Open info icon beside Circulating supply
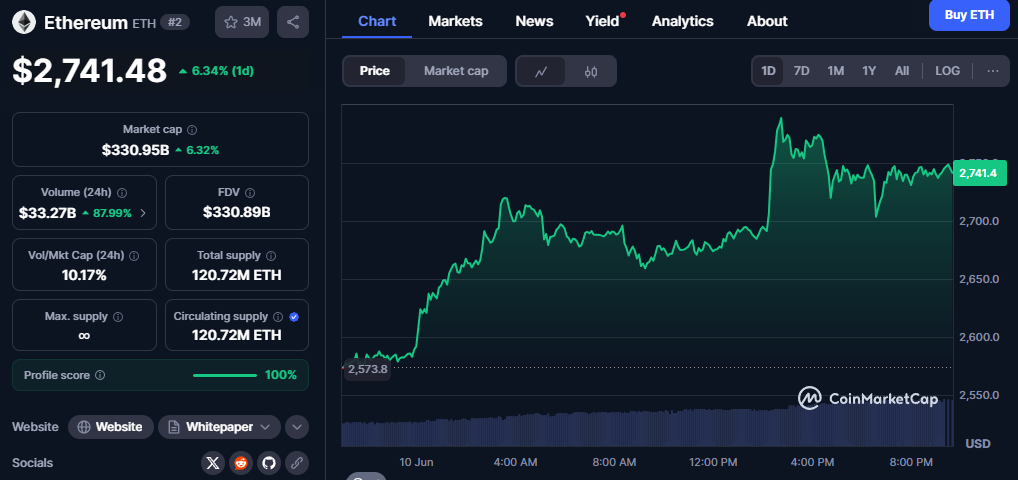This screenshot has width=1018, height=480. click(278, 317)
